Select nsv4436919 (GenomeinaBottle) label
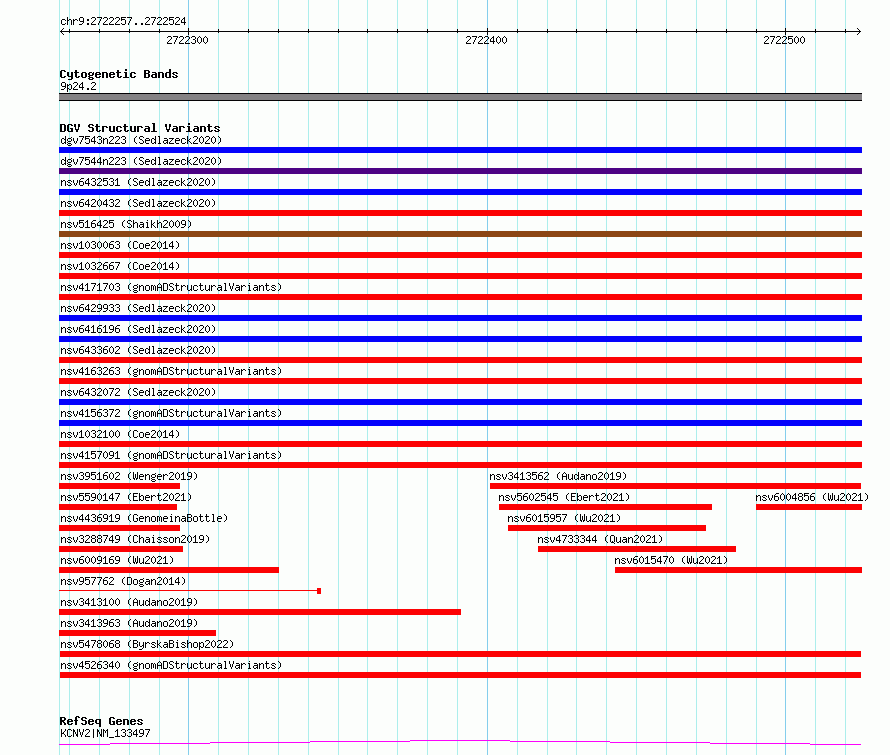Screen dimensions: 890x755 pyautogui.click(x=144, y=518)
